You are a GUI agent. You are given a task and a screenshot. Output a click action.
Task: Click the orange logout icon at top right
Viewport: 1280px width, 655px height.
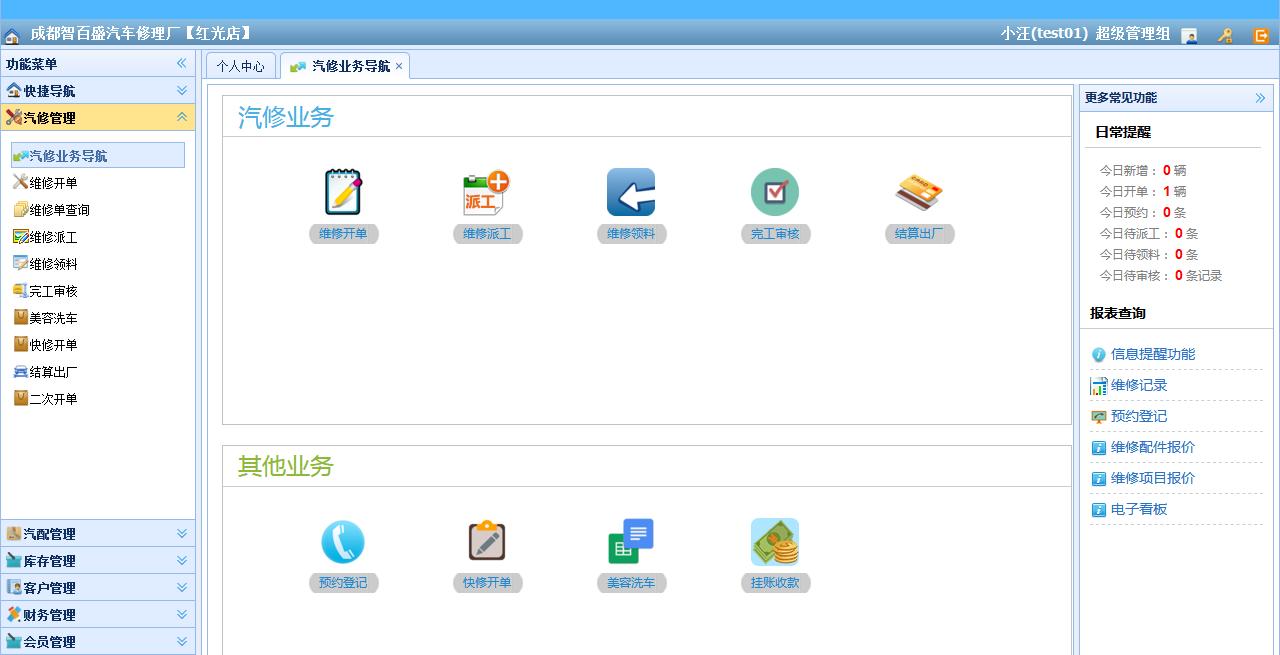1261,36
